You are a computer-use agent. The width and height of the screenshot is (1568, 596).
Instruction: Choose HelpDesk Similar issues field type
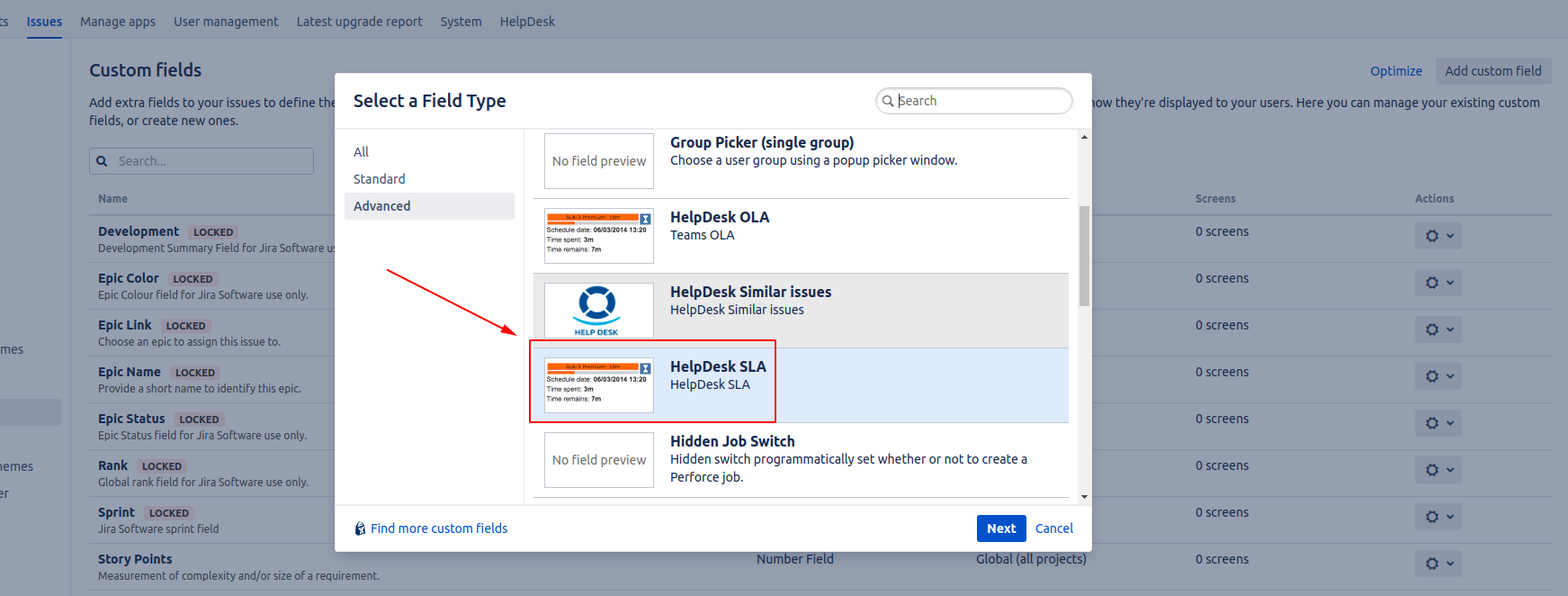pyautogui.click(x=801, y=311)
